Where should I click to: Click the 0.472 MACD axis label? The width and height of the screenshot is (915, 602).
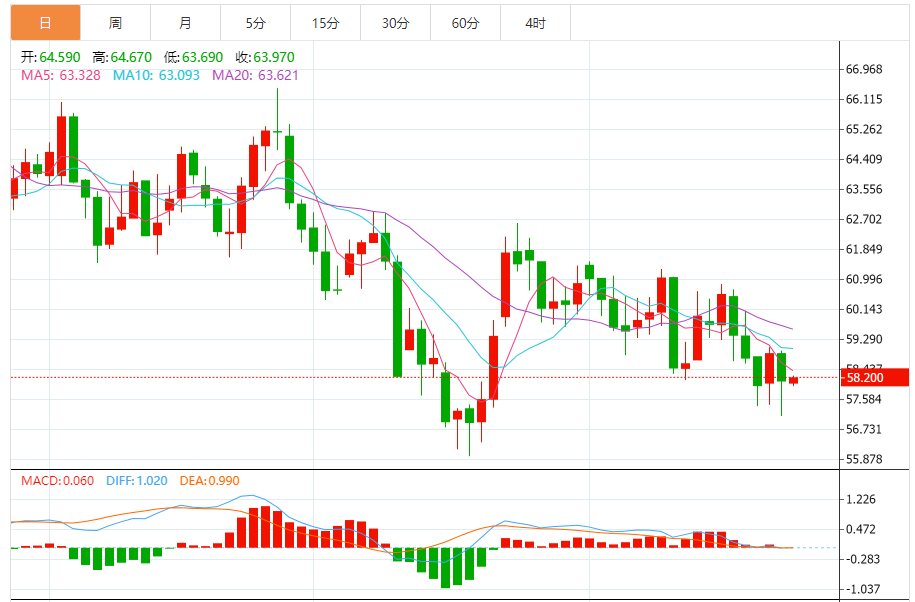coord(861,529)
